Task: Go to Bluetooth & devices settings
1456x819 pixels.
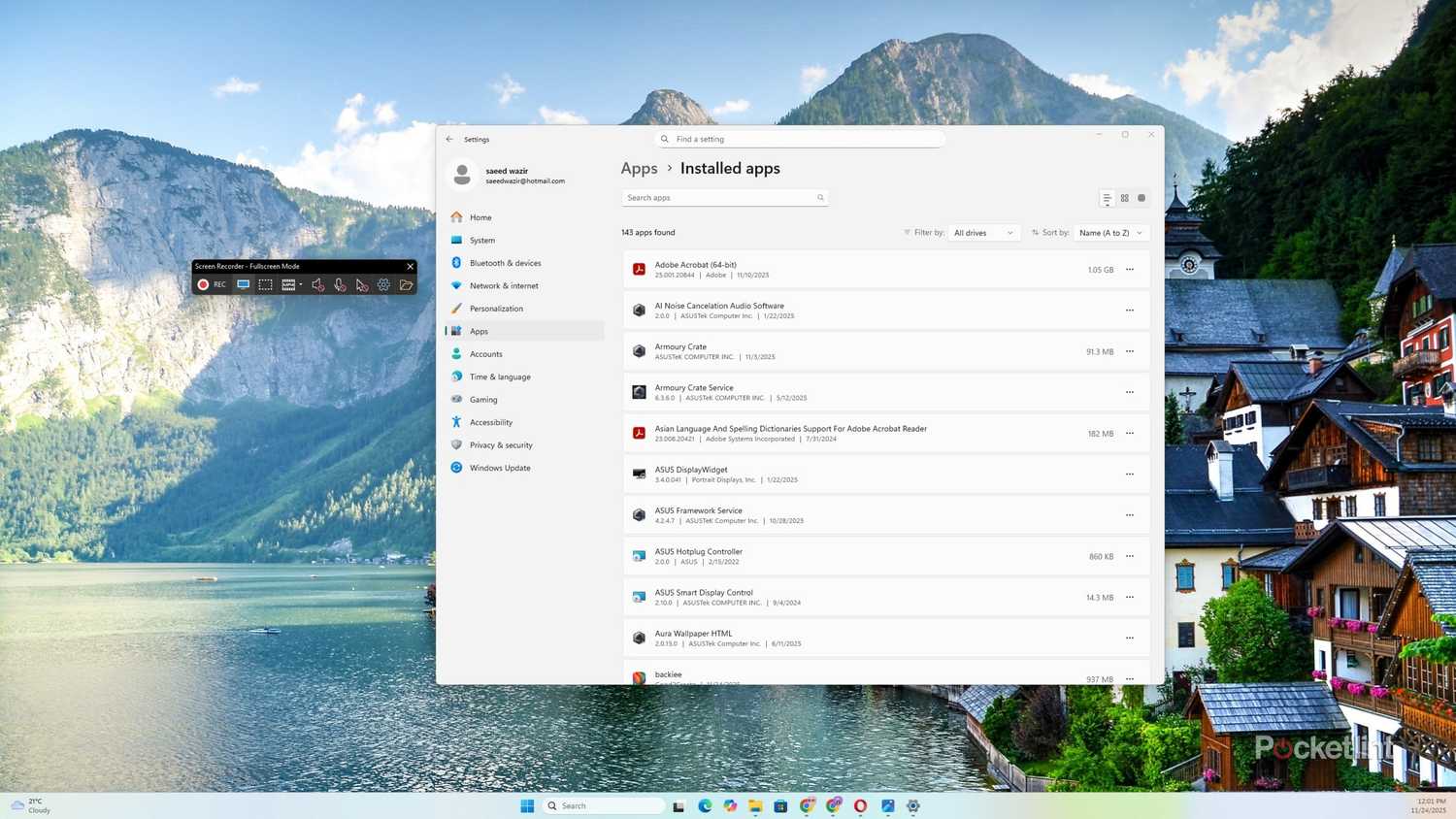Action: pyautogui.click(x=505, y=263)
